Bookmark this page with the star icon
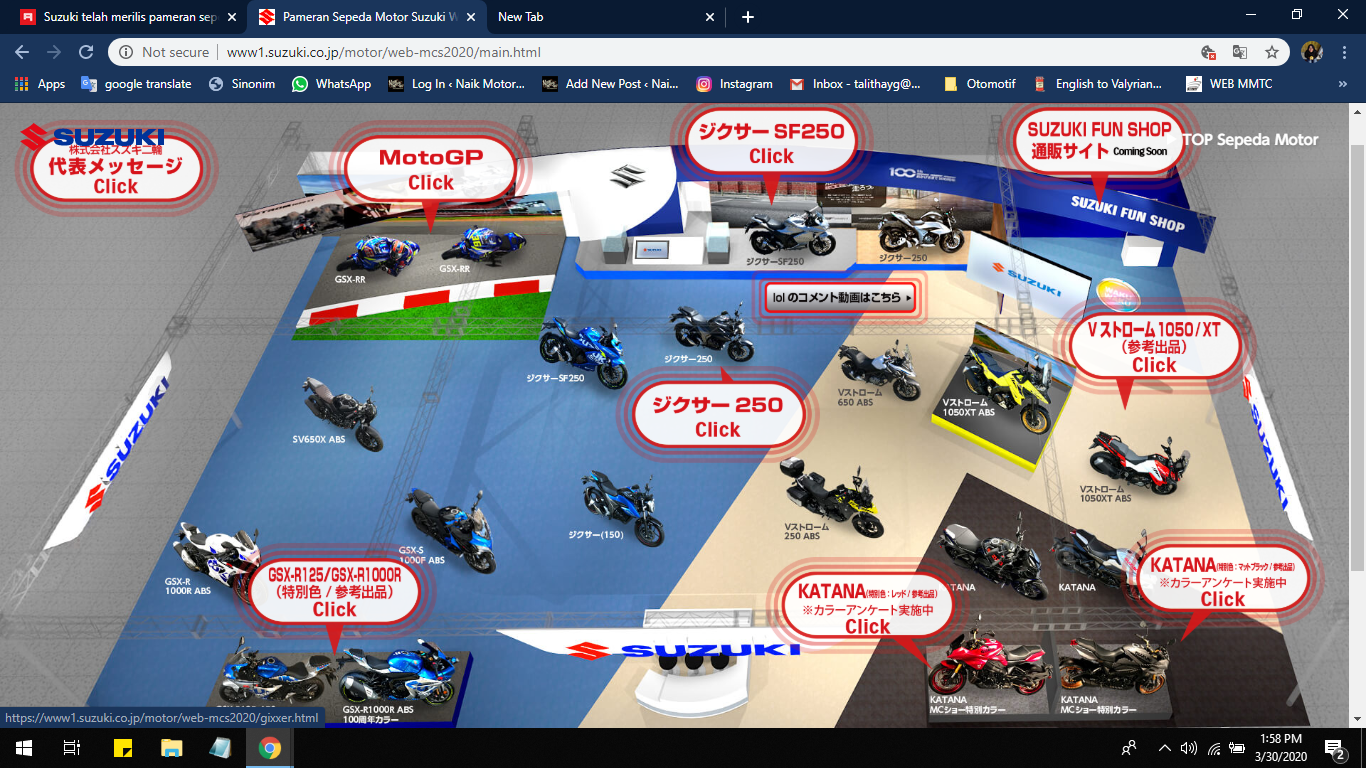 pyautogui.click(x=1271, y=52)
